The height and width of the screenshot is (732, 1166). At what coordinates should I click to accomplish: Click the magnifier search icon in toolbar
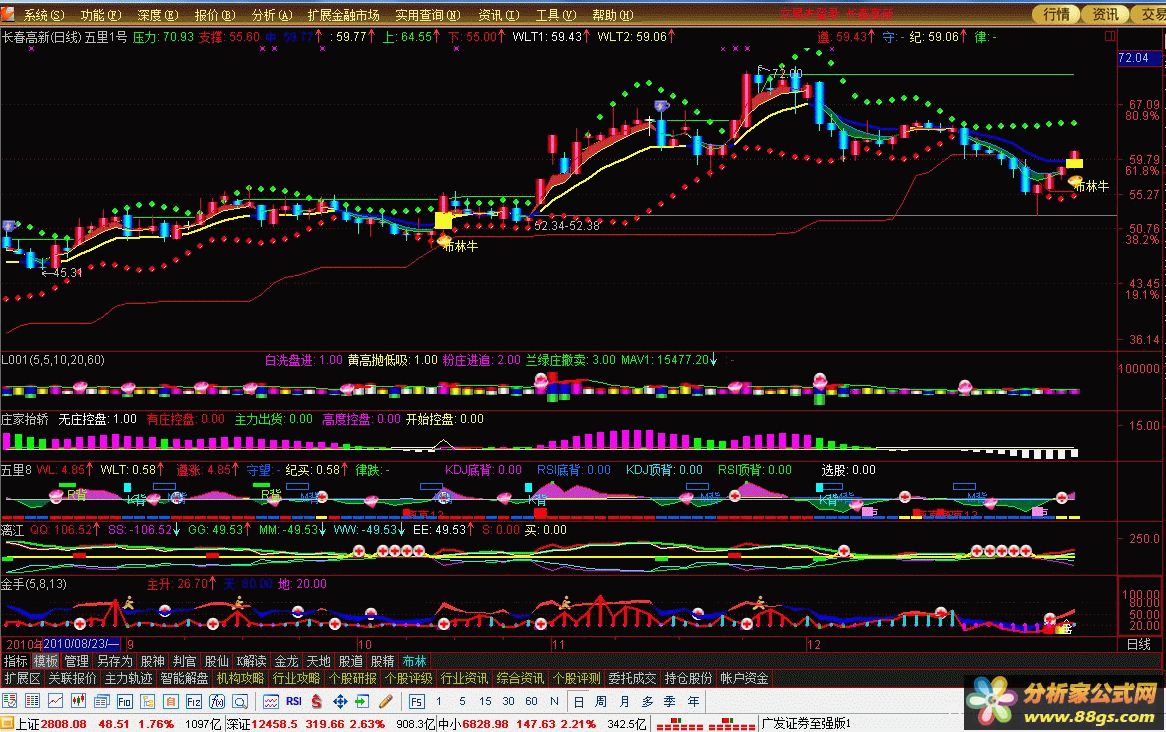tap(240, 702)
